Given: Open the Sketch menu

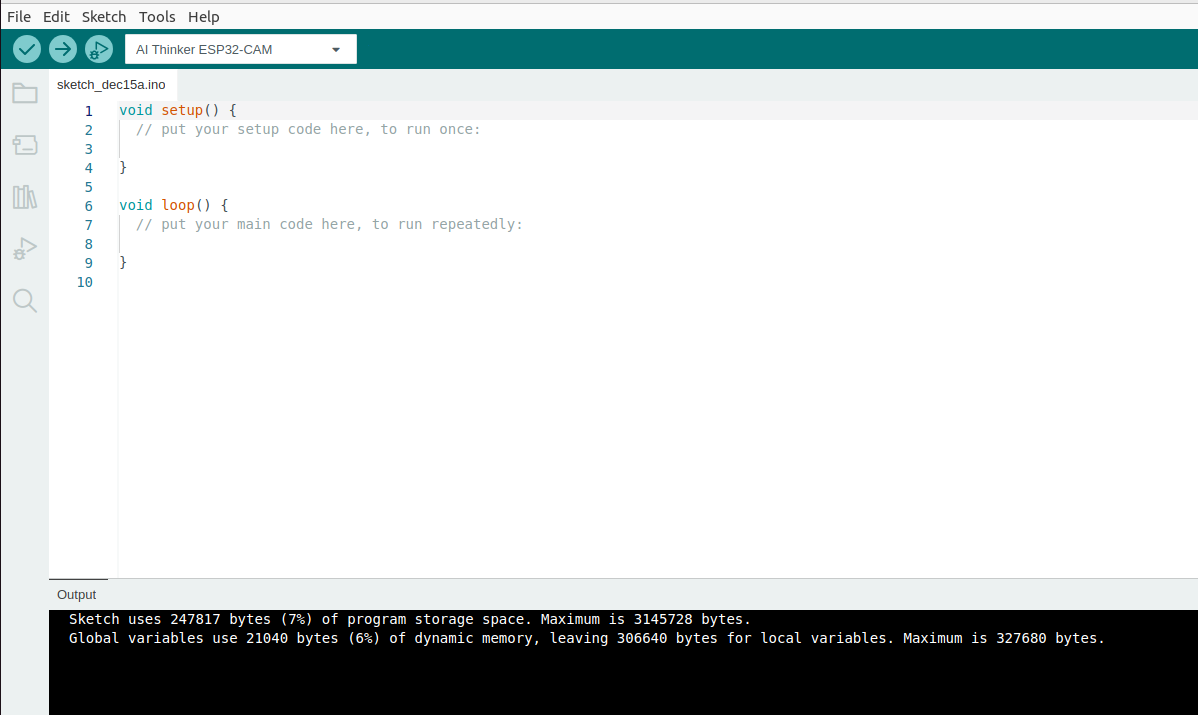Looking at the screenshot, I should pos(104,17).
